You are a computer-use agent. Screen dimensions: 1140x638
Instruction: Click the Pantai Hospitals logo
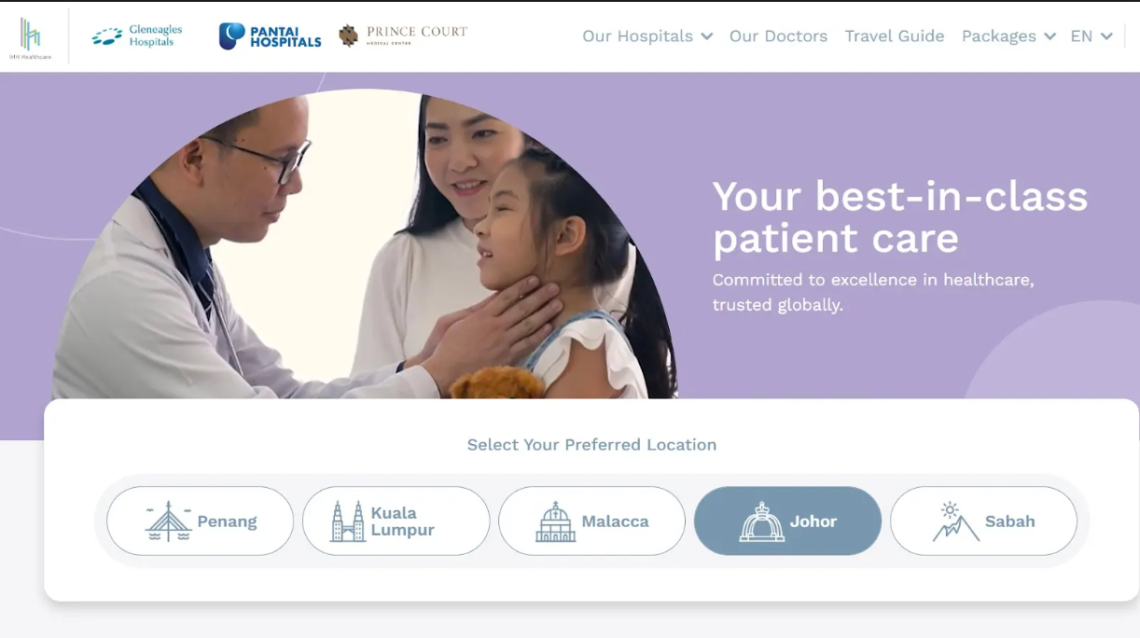270,36
